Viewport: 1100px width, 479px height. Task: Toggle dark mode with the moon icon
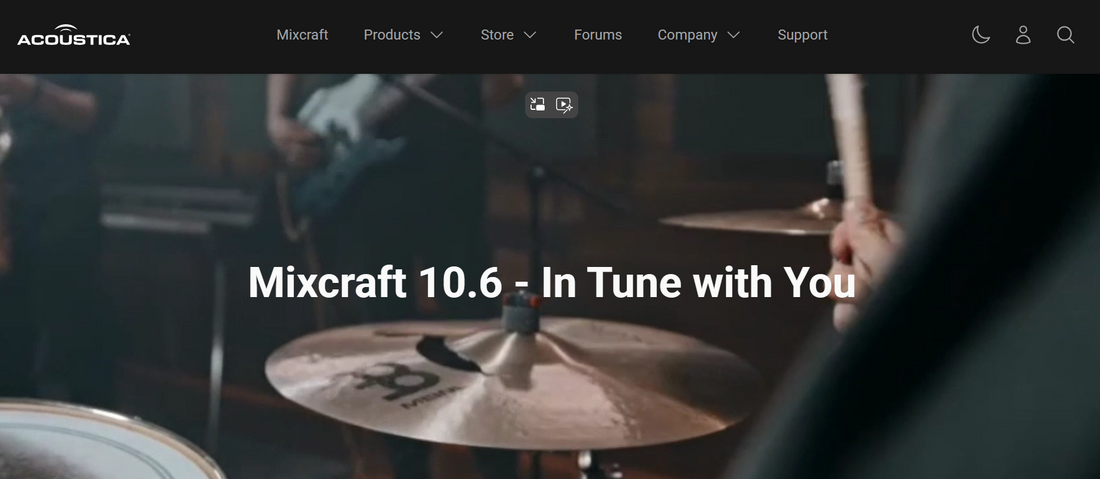tap(981, 35)
